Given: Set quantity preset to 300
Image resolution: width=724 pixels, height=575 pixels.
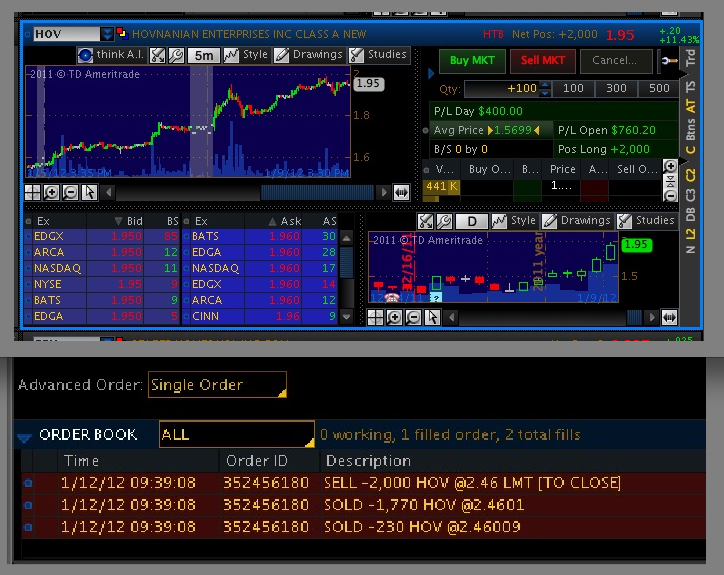Looking at the screenshot, I should [x=616, y=89].
